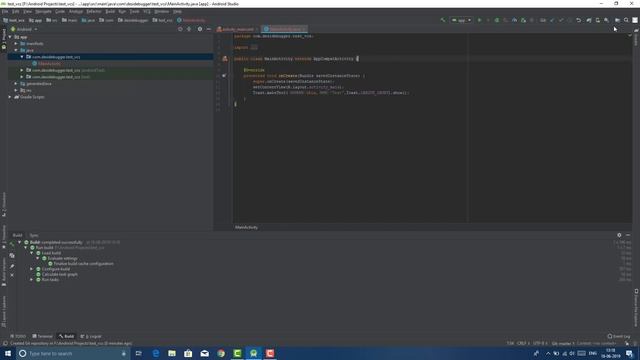
Task: Open Microsoft Store from taskbar
Action: [x=188, y=353]
